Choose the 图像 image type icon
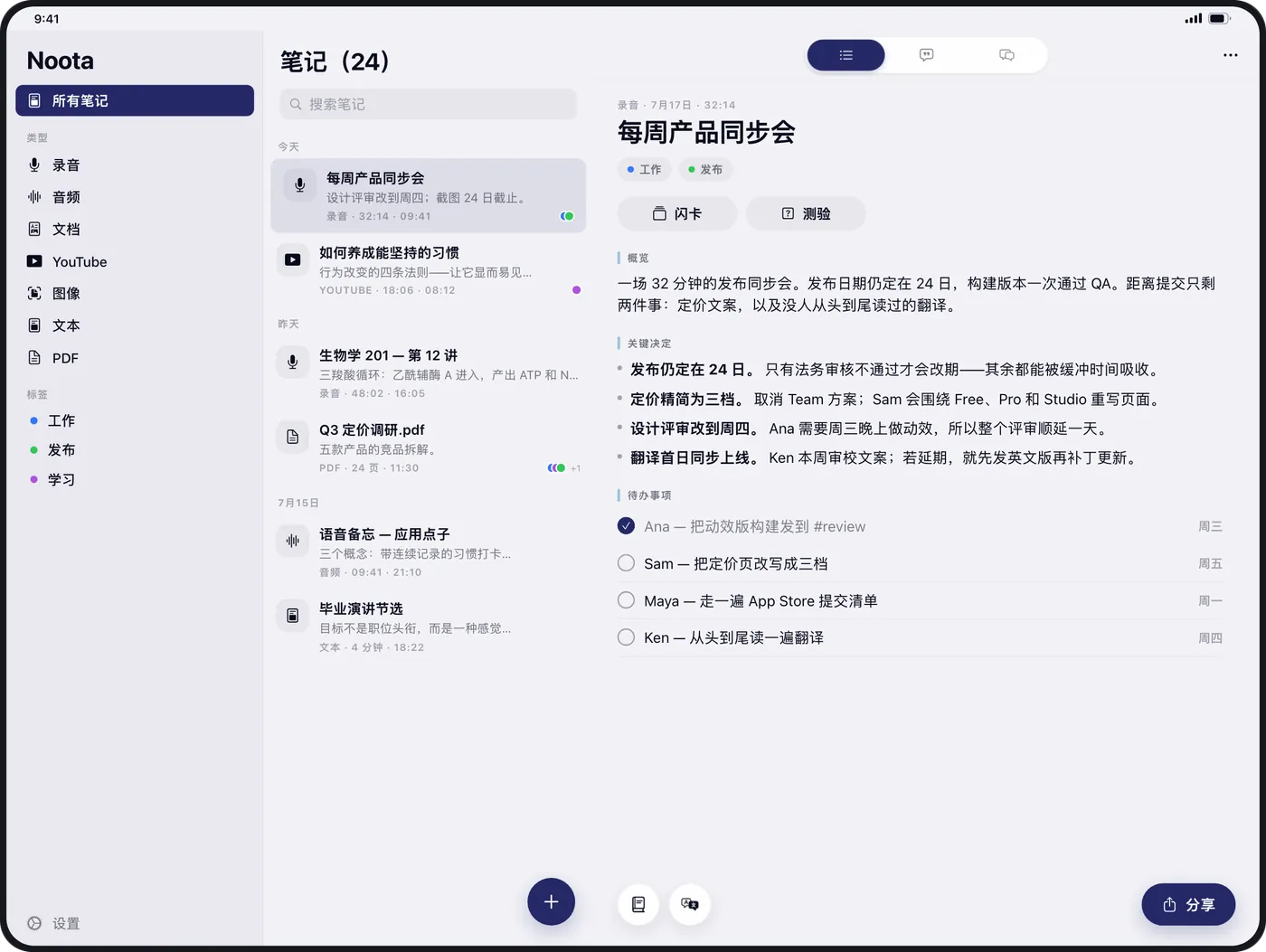Image resolution: width=1266 pixels, height=952 pixels. point(34,293)
